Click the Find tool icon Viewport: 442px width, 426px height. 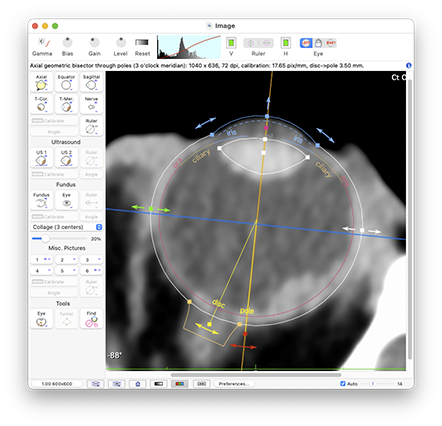click(91, 319)
